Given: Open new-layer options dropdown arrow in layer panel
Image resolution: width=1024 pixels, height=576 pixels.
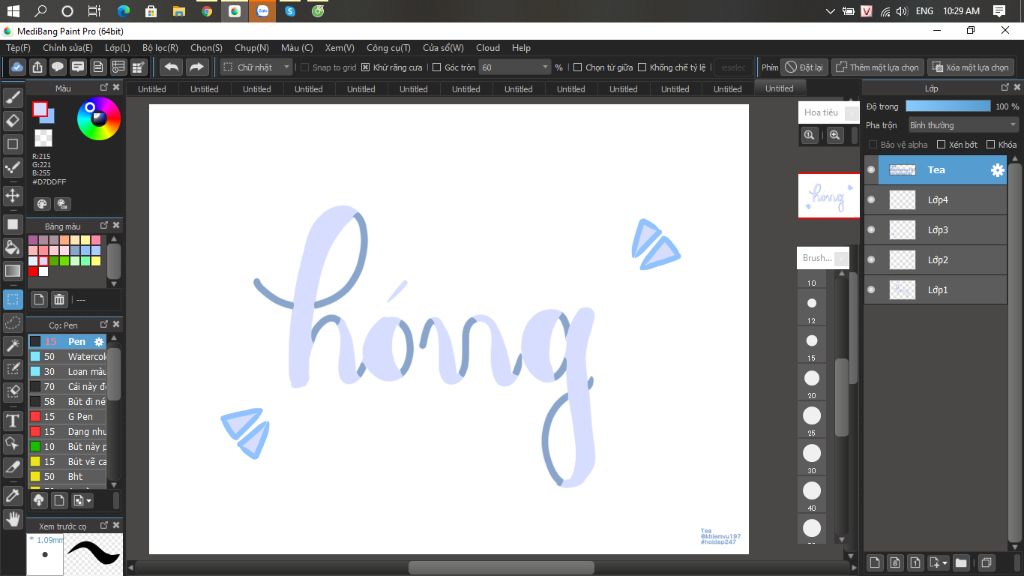Looking at the screenshot, I should coord(944,562).
